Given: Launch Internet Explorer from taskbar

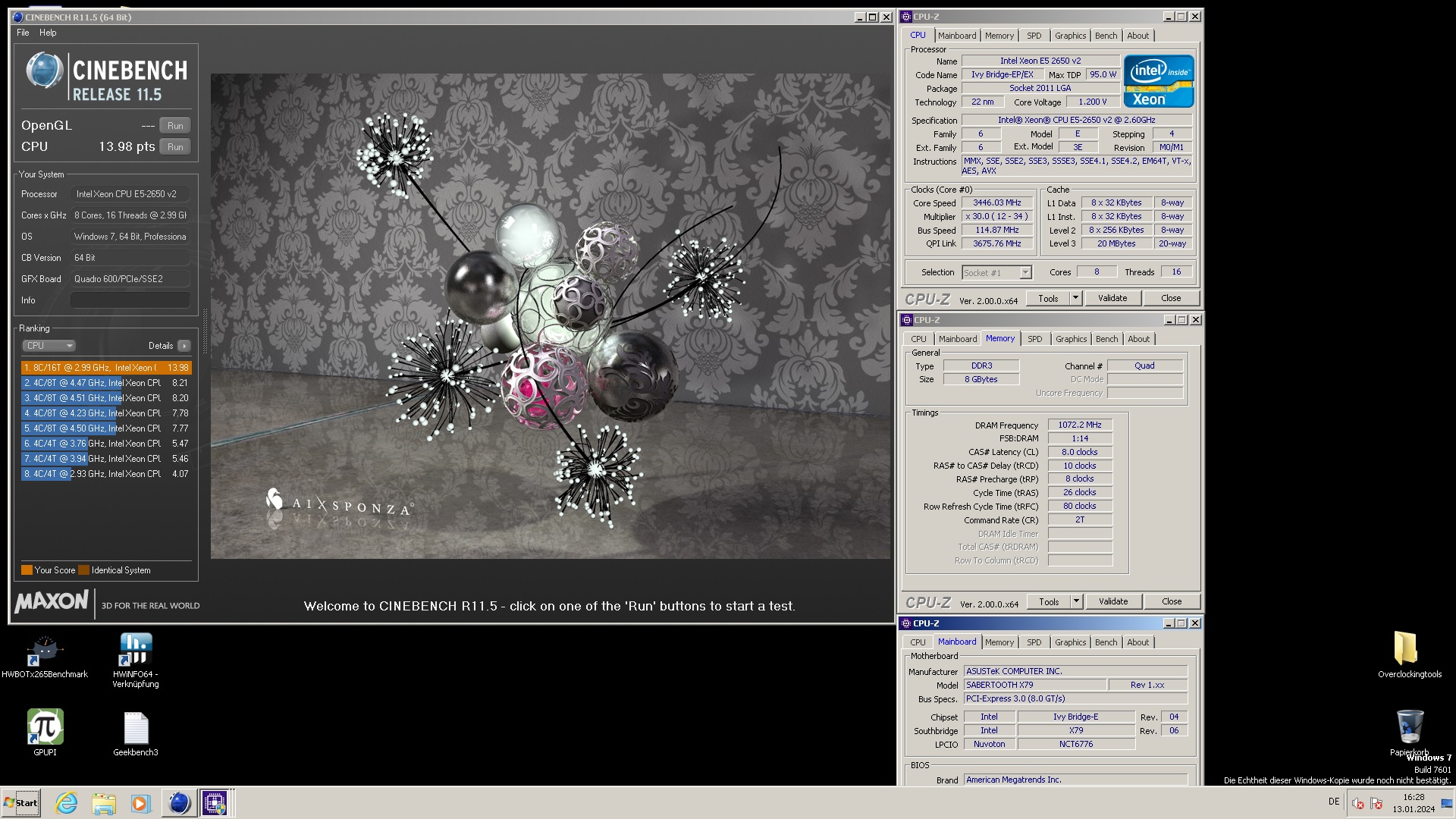Looking at the screenshot, I should coord(67,803).
